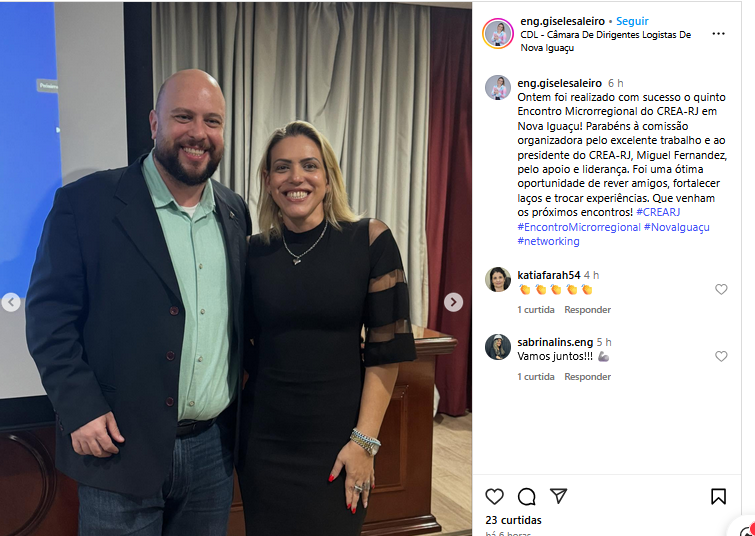The image size is (755, 536).
Task: Open the comment bubble icon
Action: coord(526,497)
